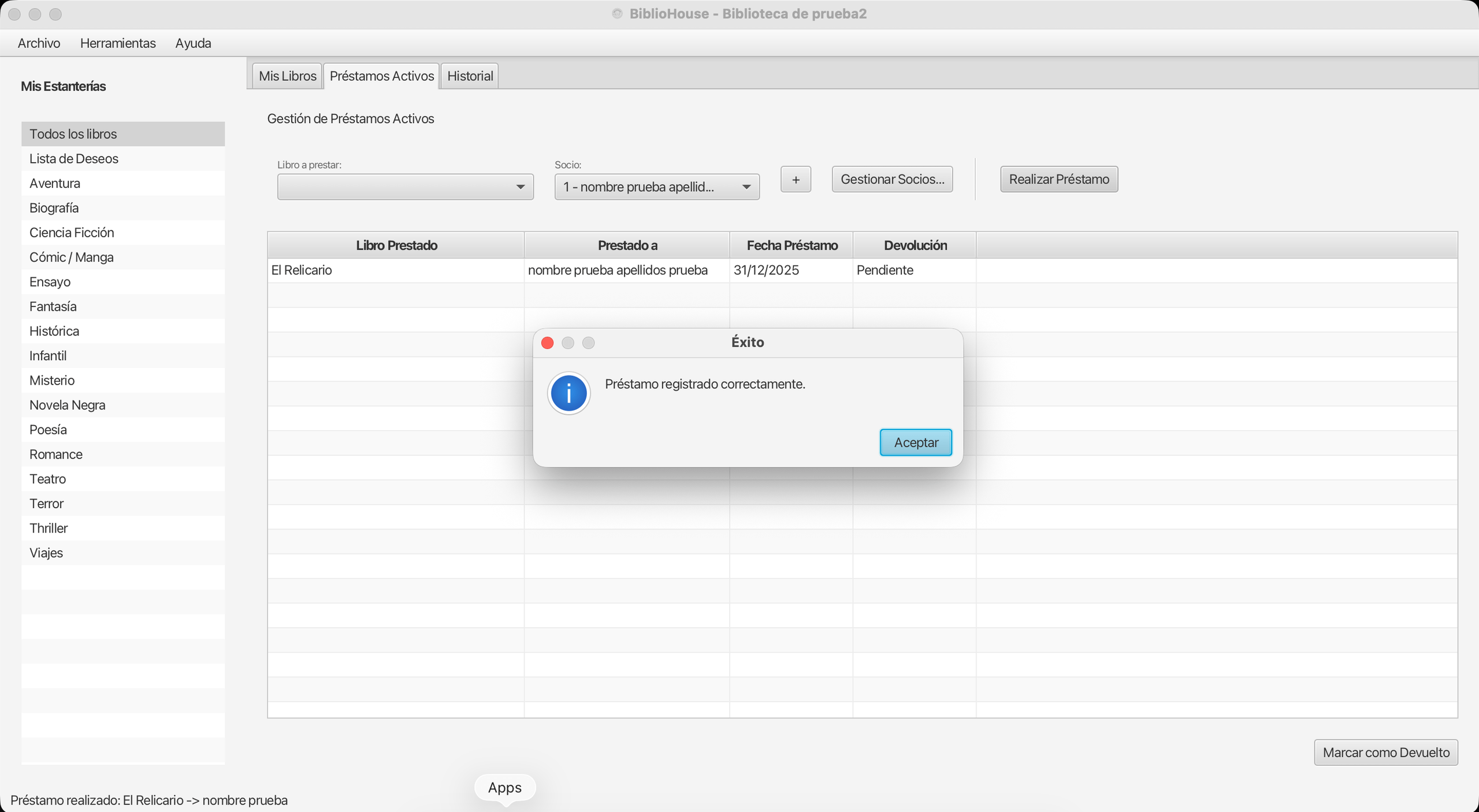Click the Gestionar Socios button
Screen dimensions: 1479x812
892,179
